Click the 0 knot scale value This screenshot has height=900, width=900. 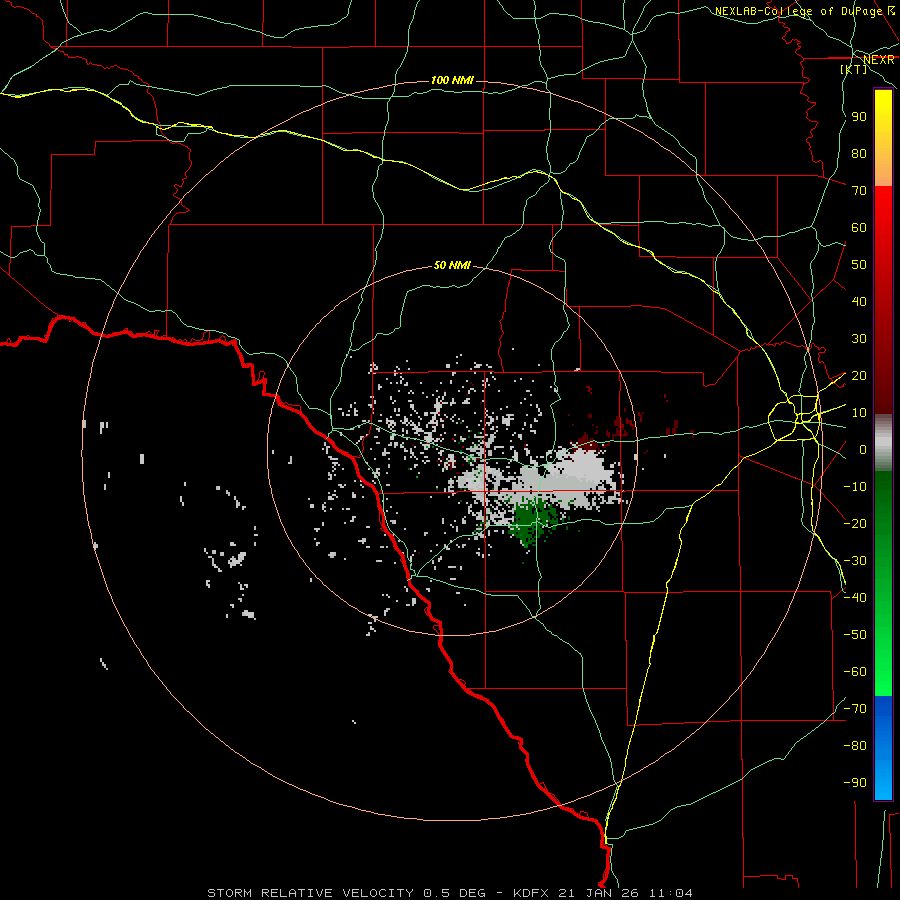[x=862, y=450]
